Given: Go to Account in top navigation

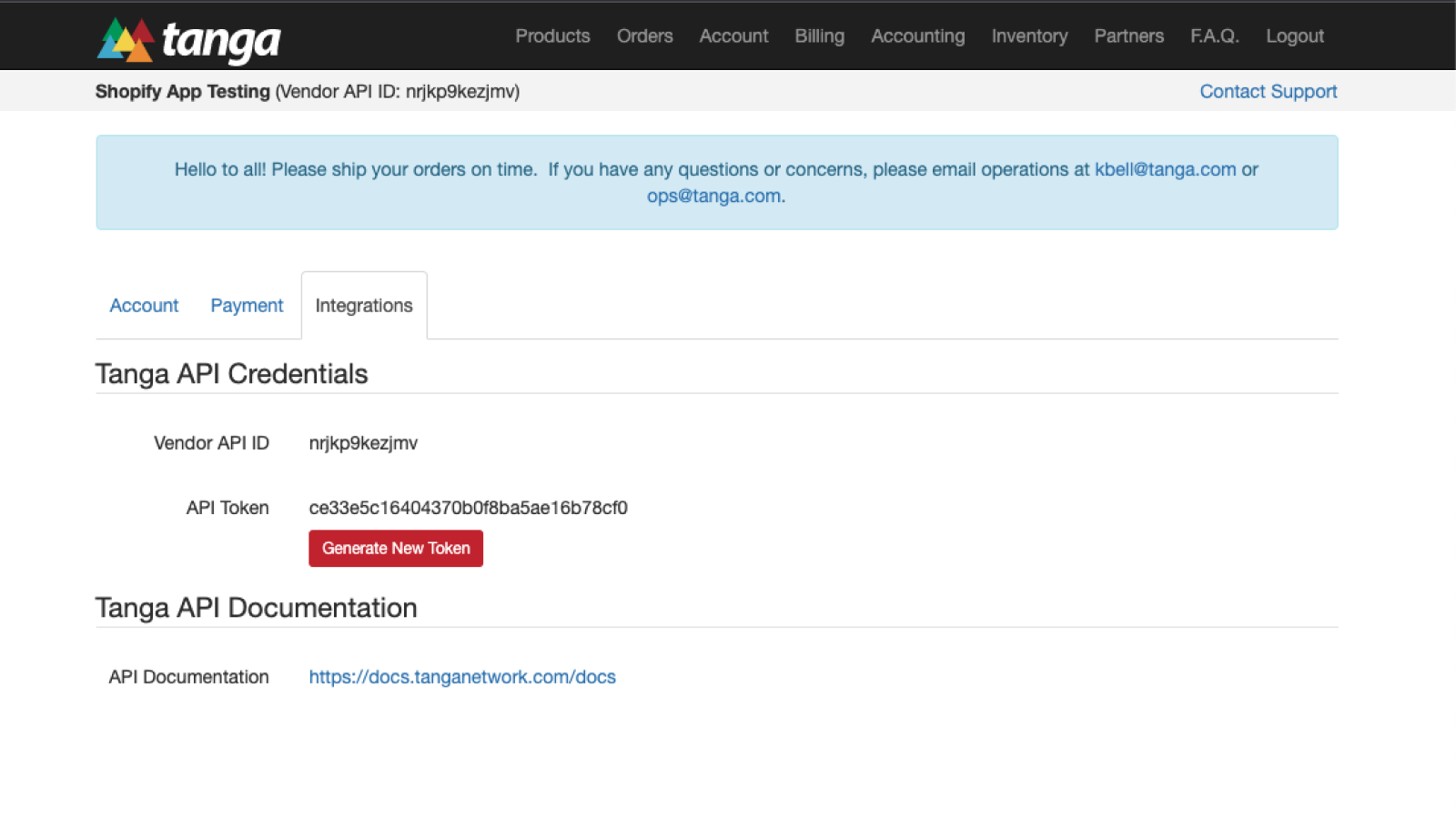Looking at the screenshot, I should tap(733, 36).
